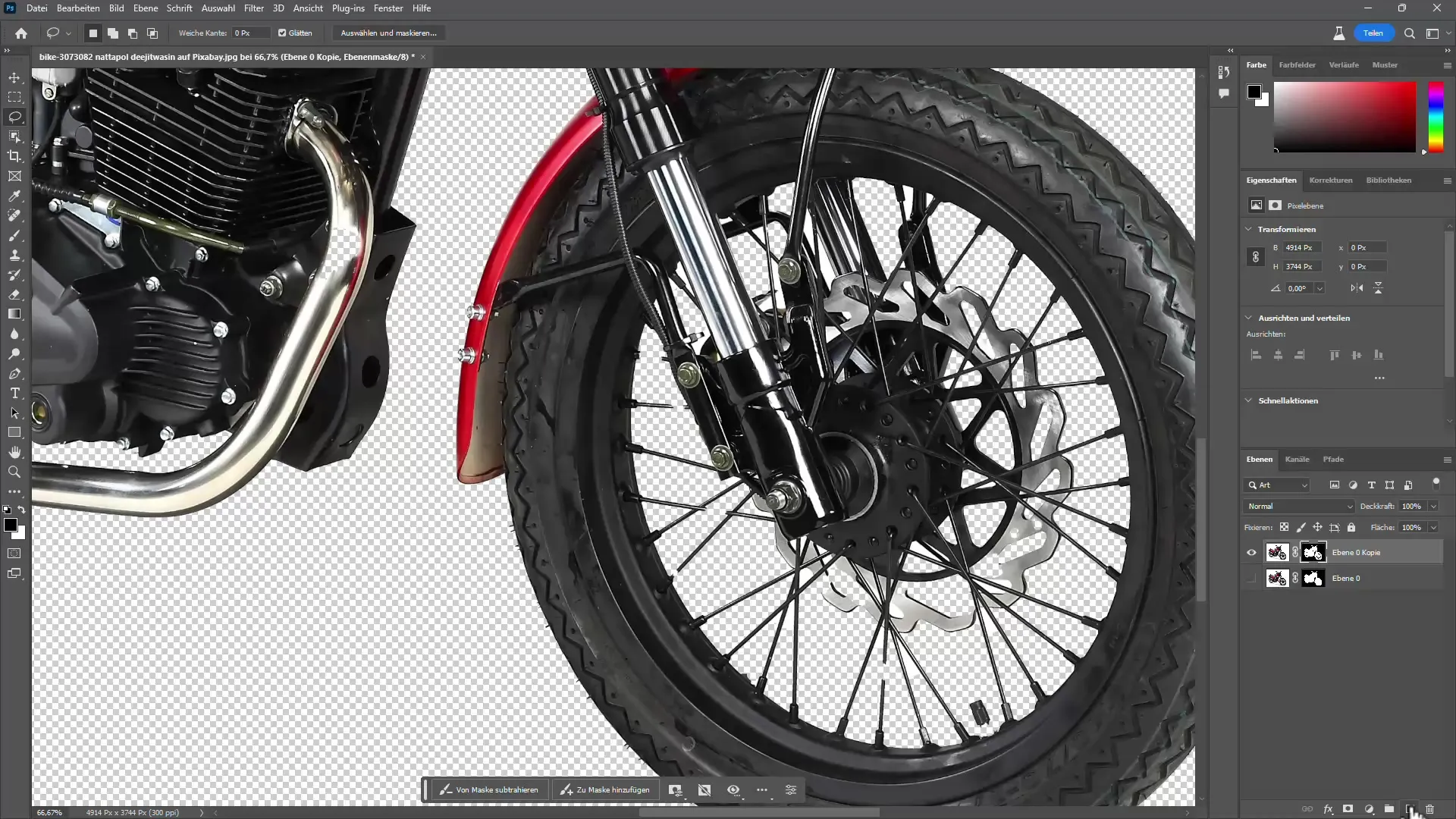This screenshot has height=819, width=1456.
Task: Click Von Maske subtrahieren button
Action: pyautogui.click(x=489, y=790)
